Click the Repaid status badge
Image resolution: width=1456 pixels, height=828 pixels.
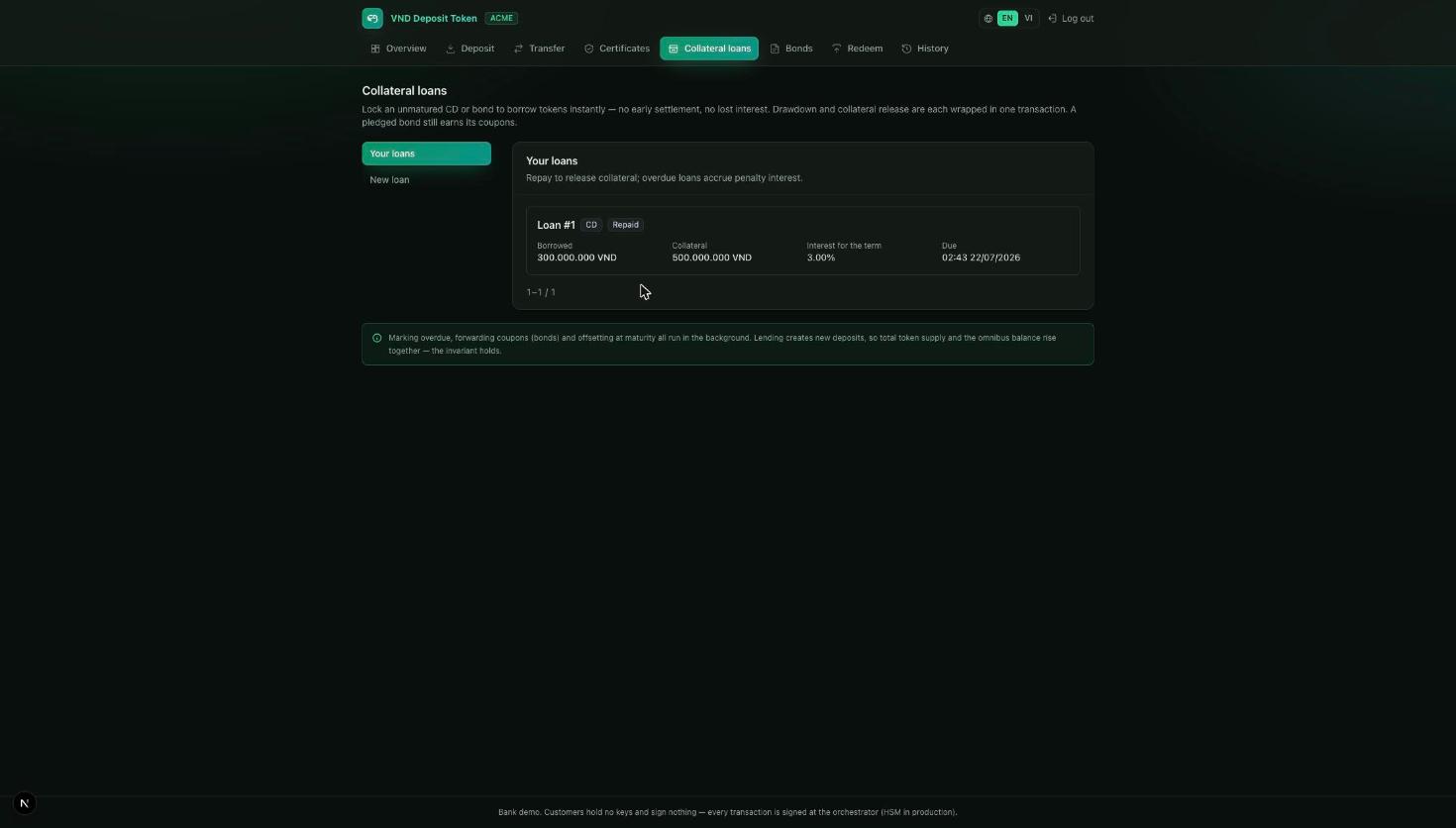(x=625, y=225)
